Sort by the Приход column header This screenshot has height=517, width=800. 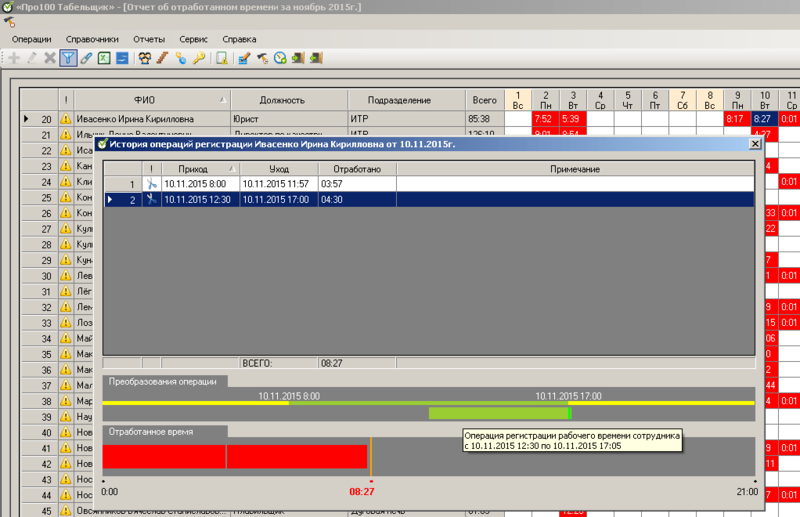tap(201, 169)
